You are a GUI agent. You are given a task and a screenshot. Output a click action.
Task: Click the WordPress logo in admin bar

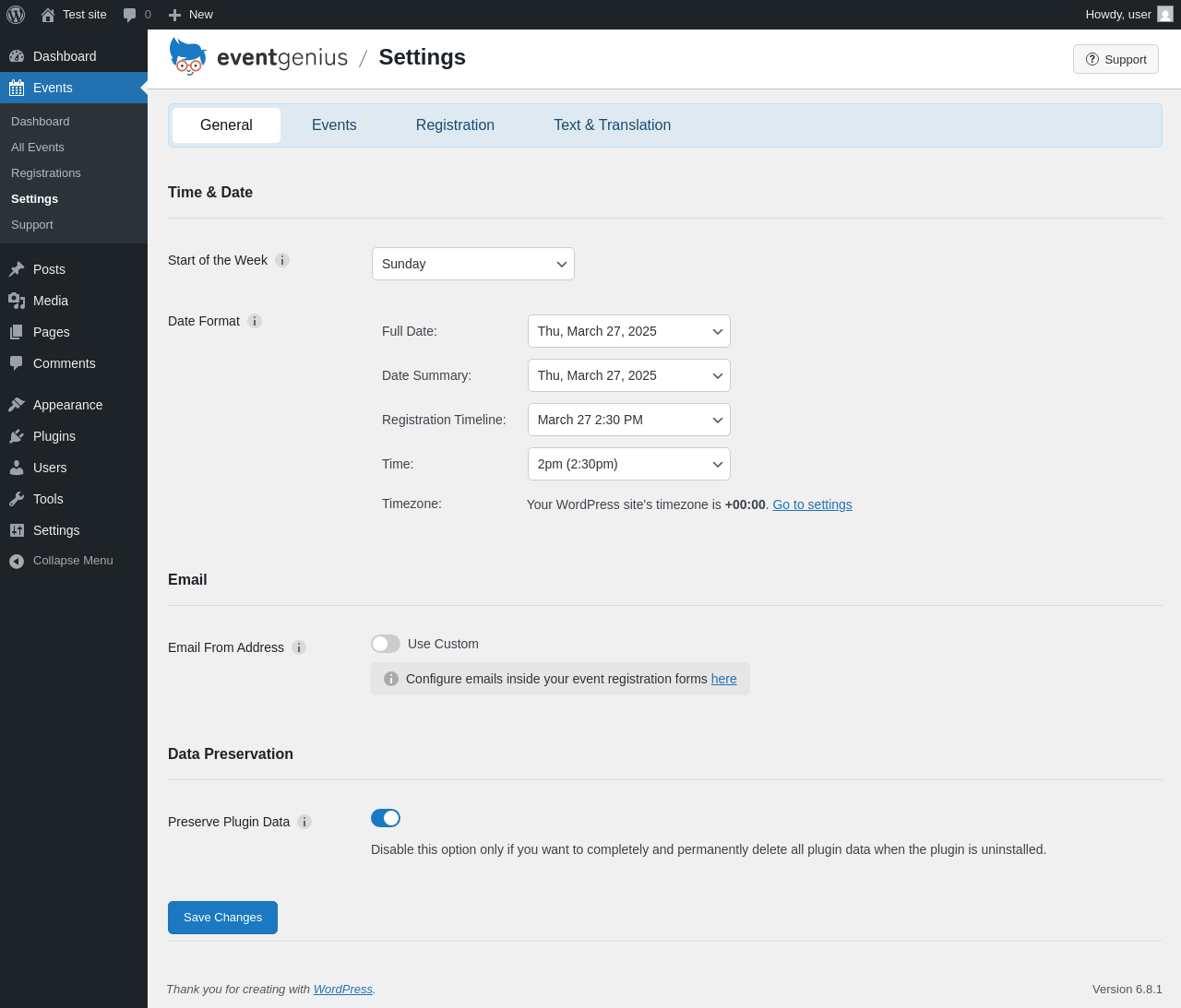click(16, 15)
